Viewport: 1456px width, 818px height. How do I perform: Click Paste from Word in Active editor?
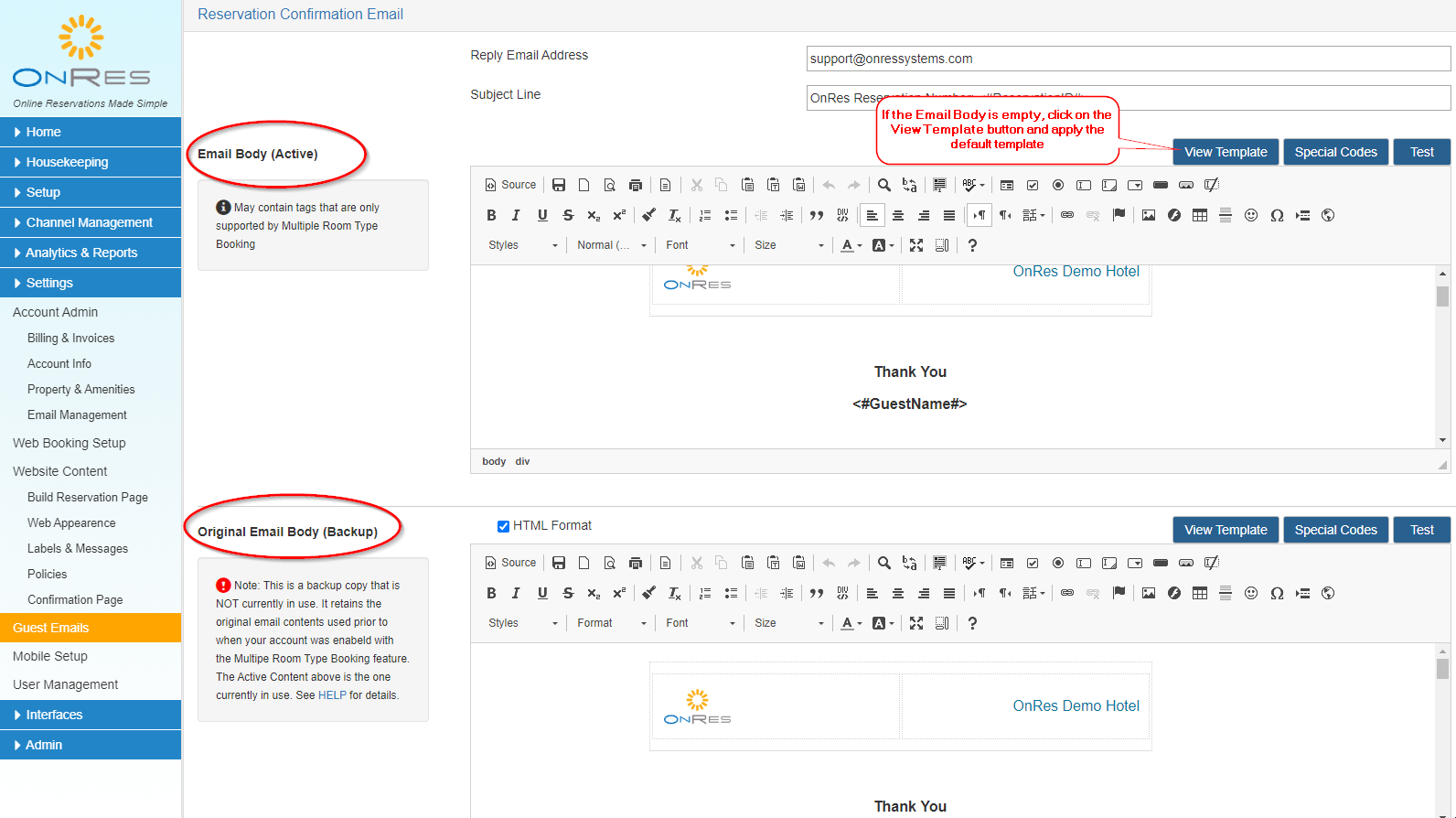798,185
